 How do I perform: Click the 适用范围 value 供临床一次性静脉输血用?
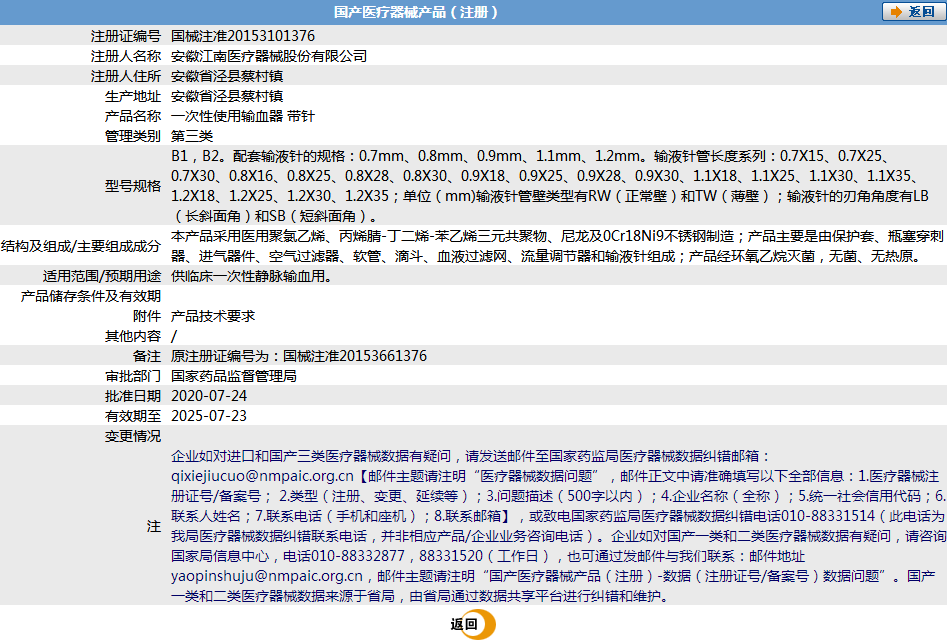coord(251,276)
